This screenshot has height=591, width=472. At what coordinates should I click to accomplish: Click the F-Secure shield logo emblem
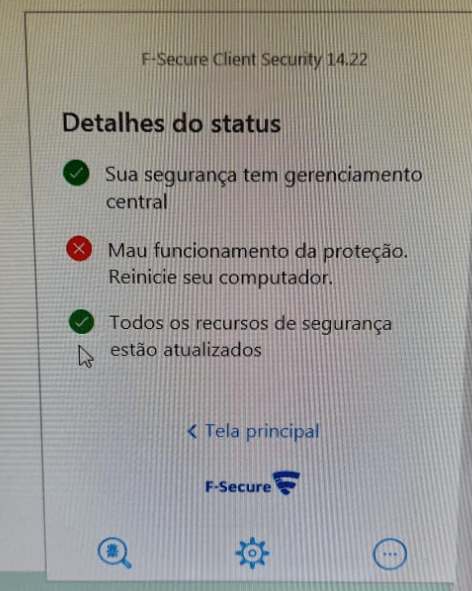(287, 482)
